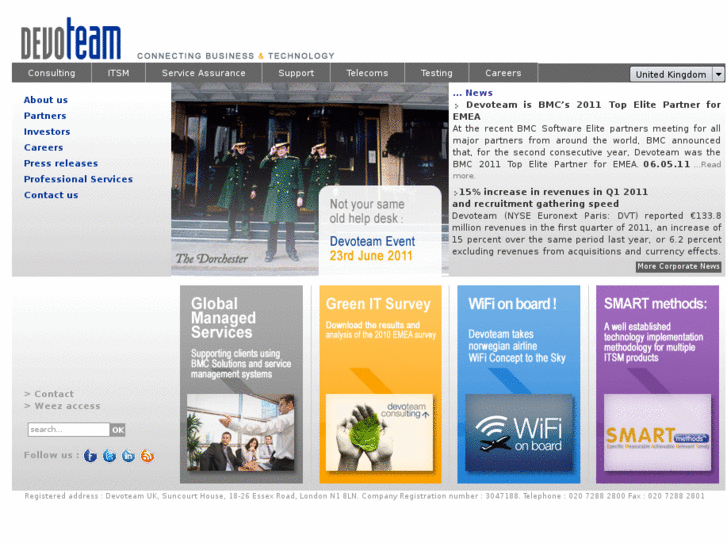The width and height of the screenshot is (727, 545).
Task: View the Press releases link
Action: pos(61,163)
